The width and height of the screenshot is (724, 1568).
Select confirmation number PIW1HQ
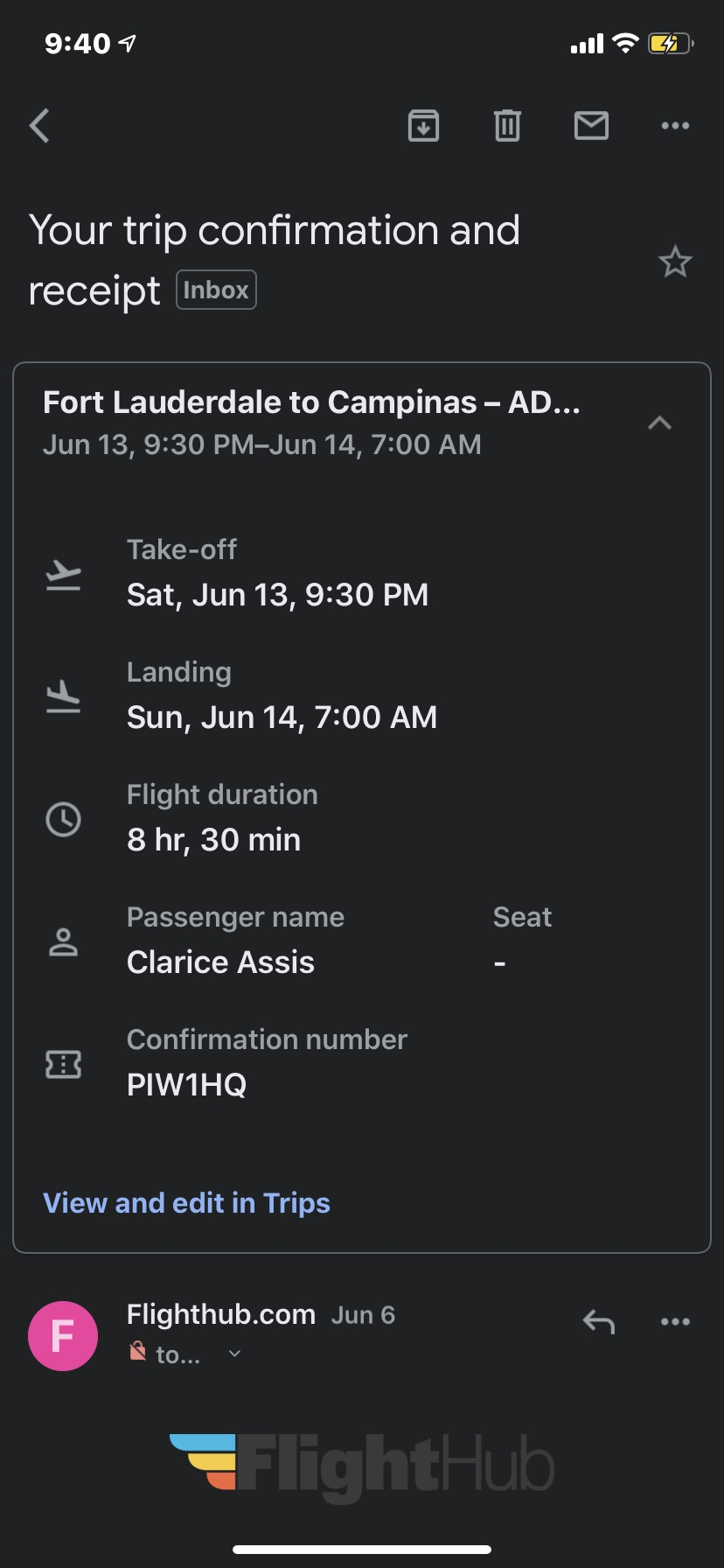click(x=186, y=1085)
